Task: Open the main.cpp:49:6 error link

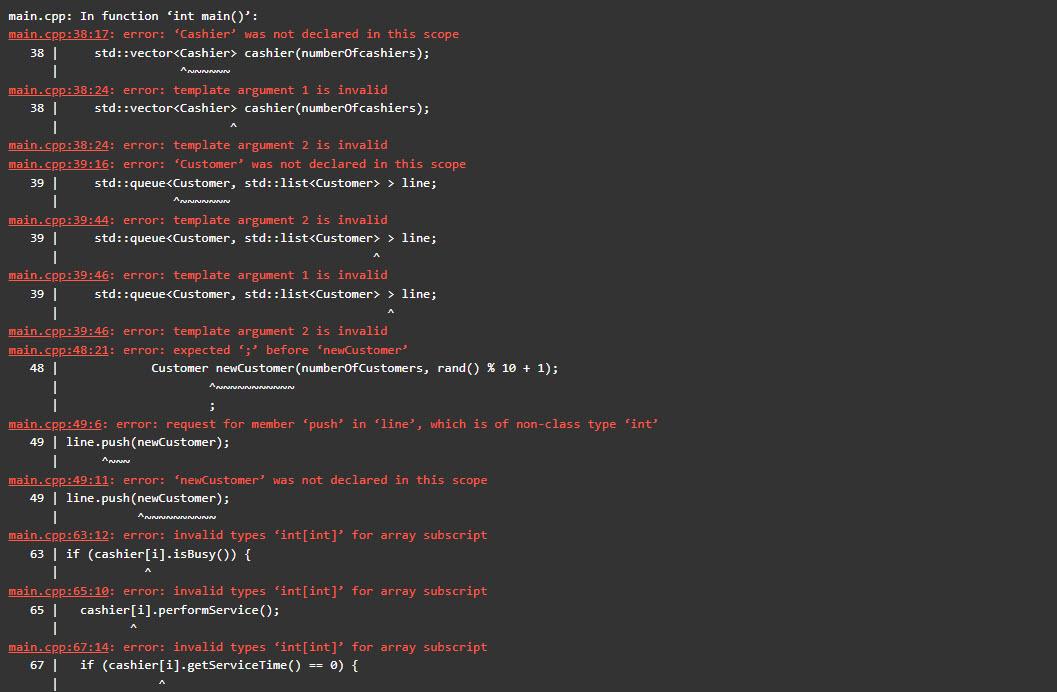Action: point(55,424)
